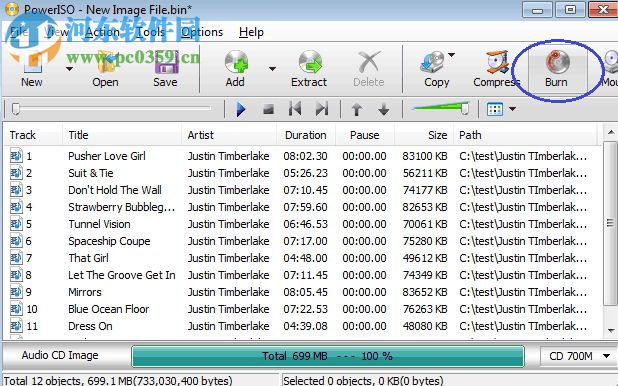The height and width of the screenshot is (386, 618).
Task: Open the Options menu
Action: click(202, 32)
